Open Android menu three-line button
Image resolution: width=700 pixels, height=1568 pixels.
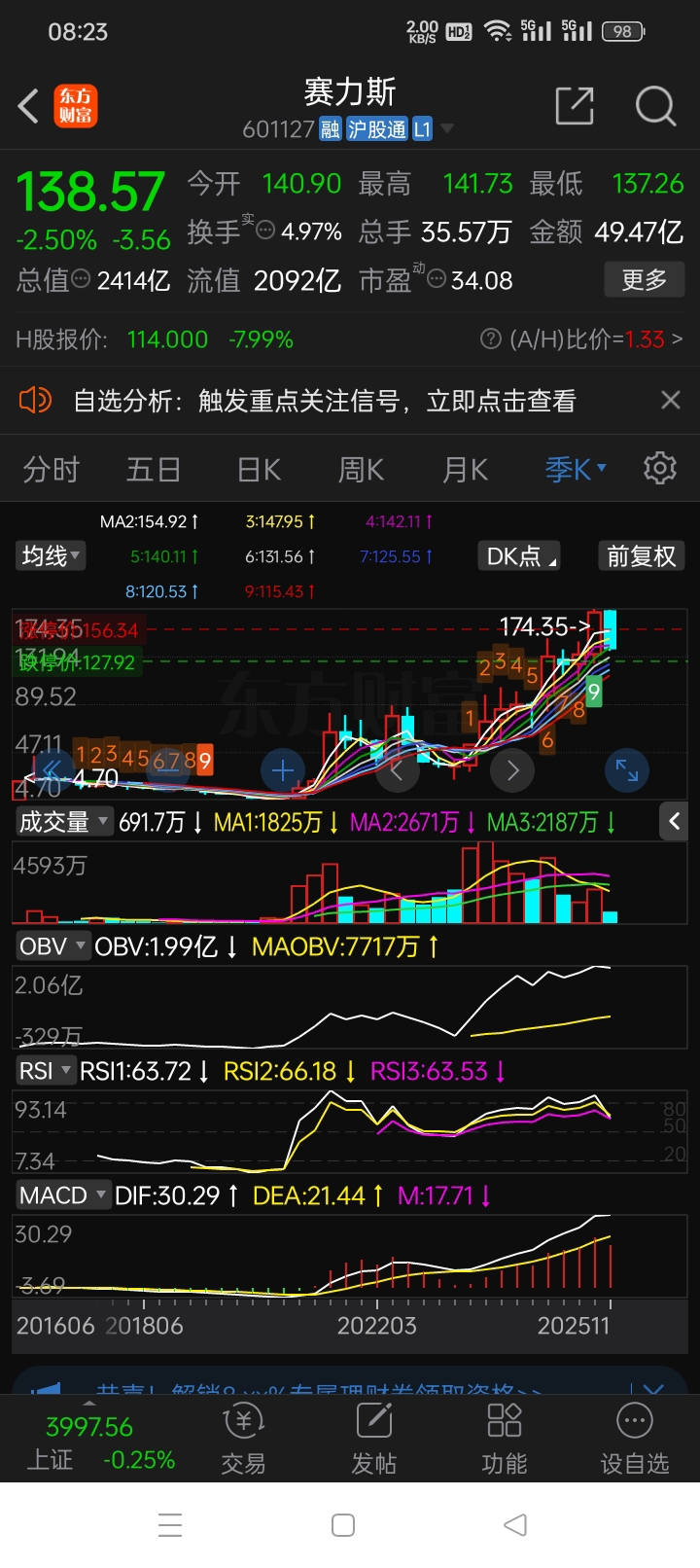click(170, 1525)
